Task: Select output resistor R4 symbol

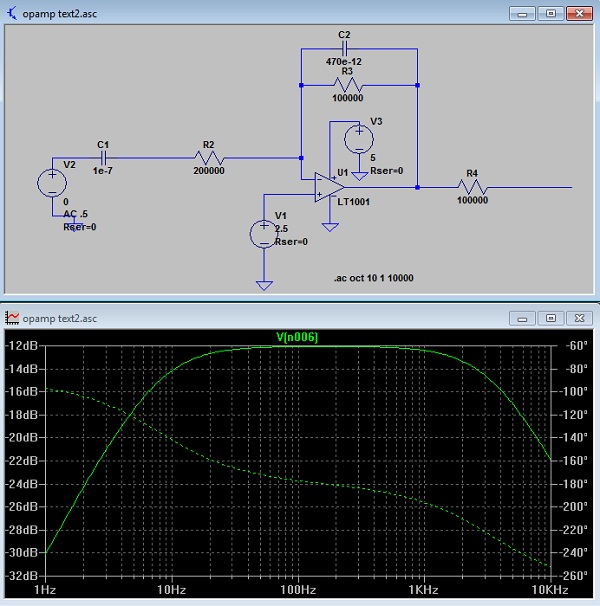Action: coord(472,187)
